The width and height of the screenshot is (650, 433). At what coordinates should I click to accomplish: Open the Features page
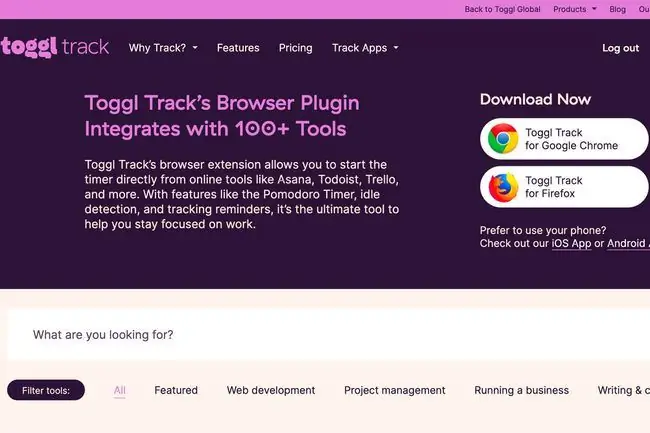(x=238, y=48)
